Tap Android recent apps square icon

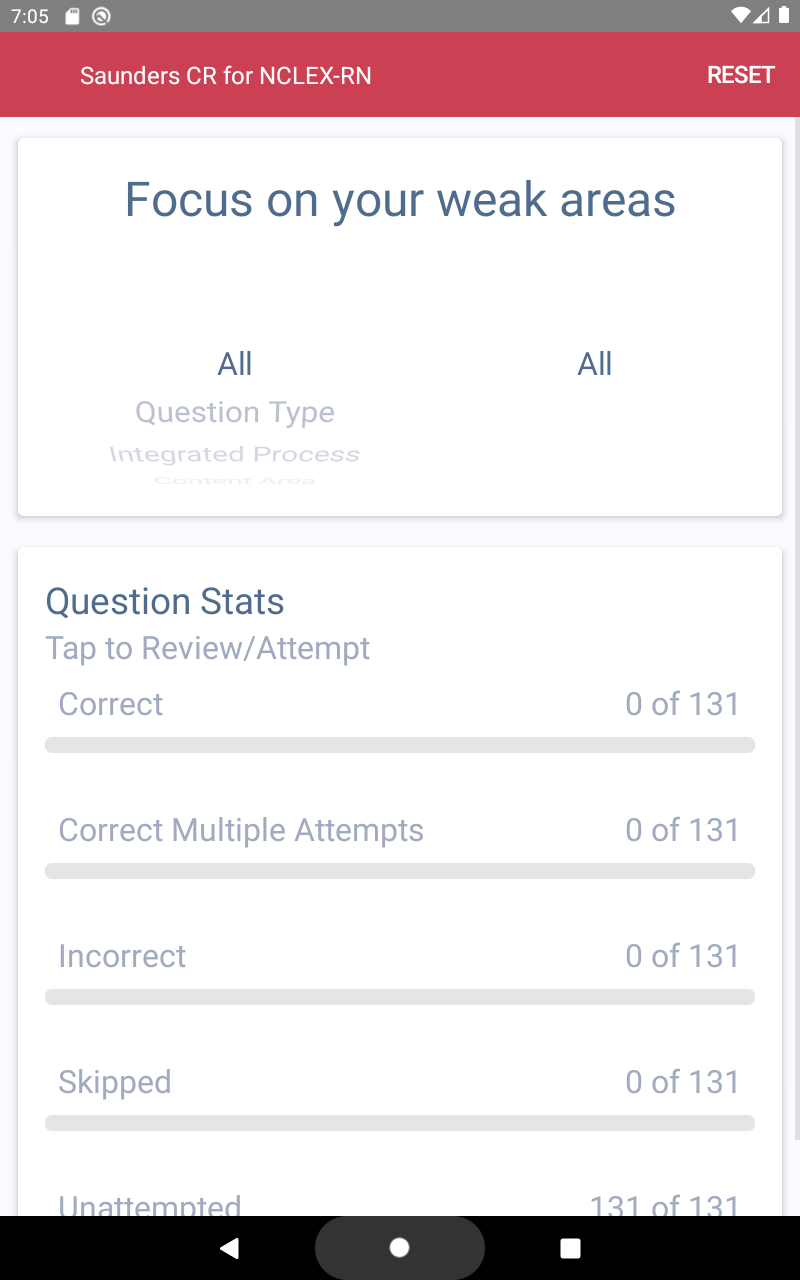pos(570,1248)
